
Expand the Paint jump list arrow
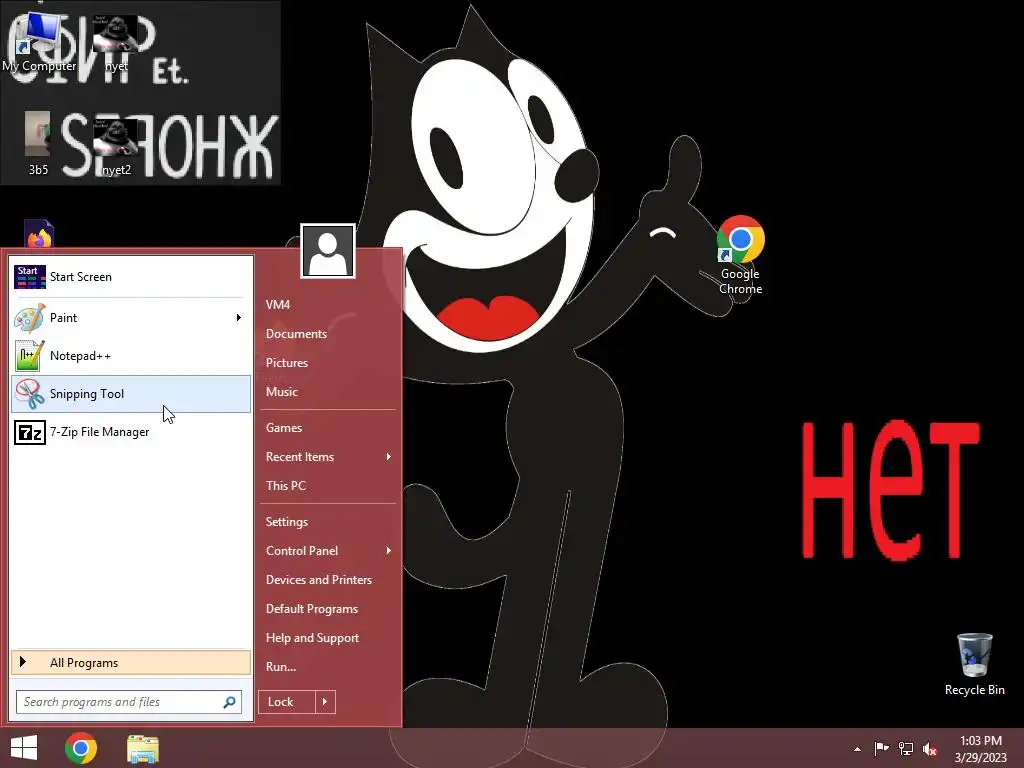pos(239,318)
